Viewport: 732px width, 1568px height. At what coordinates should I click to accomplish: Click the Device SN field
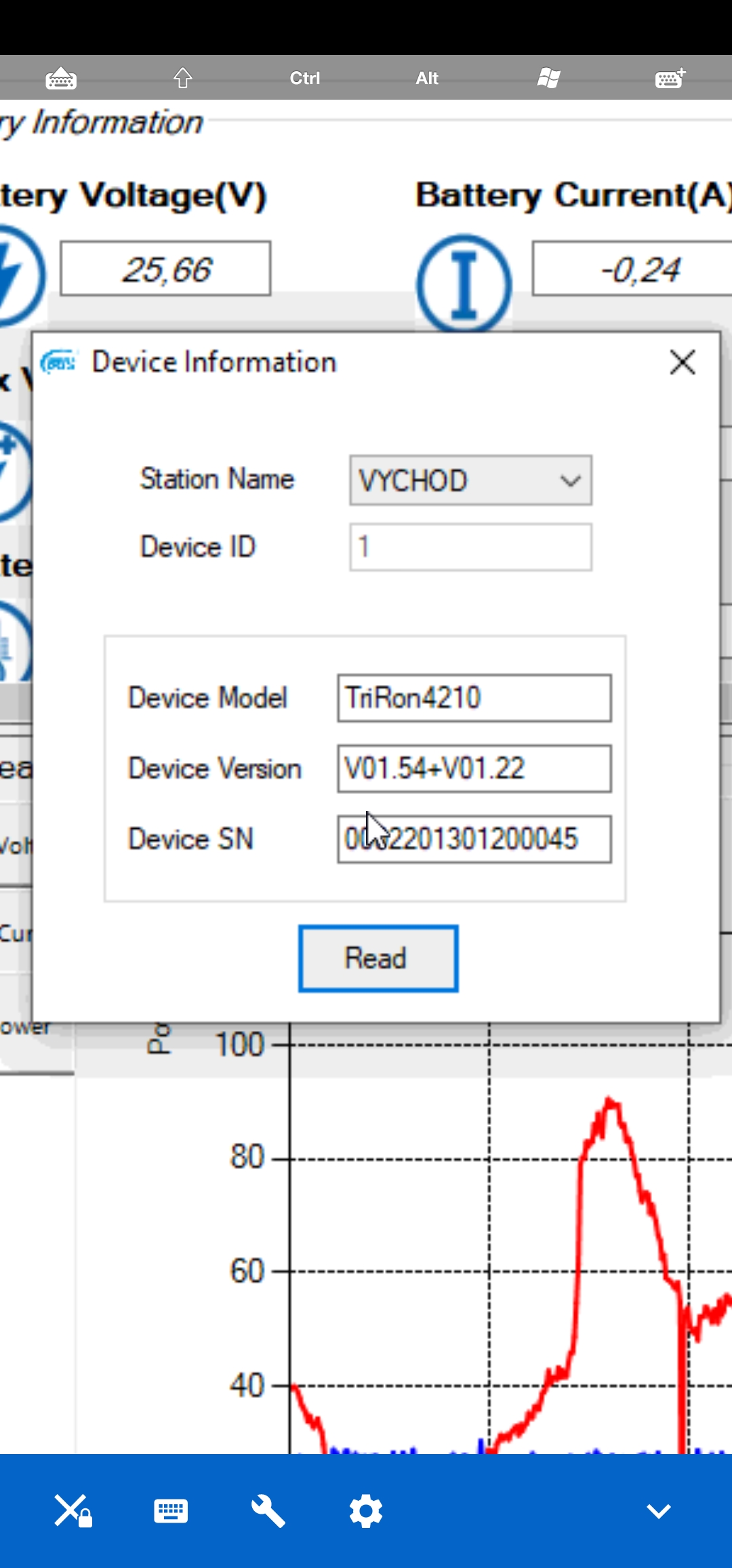tap(474, 839)
